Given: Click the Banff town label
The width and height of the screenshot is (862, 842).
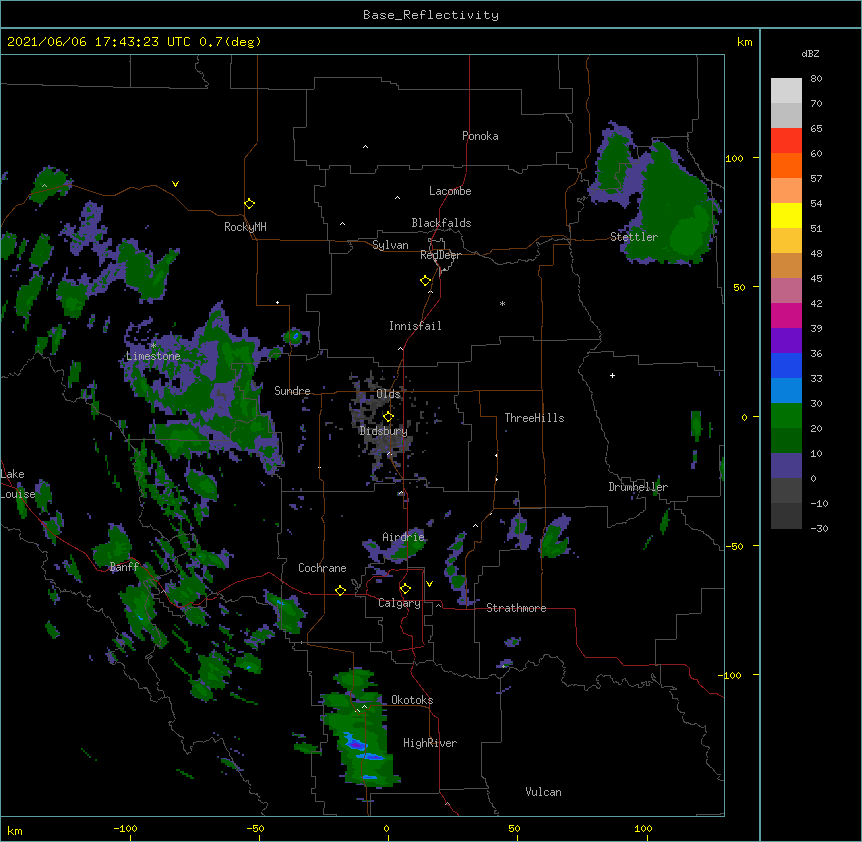Looking at the screenshot, I should click(124, 567).
